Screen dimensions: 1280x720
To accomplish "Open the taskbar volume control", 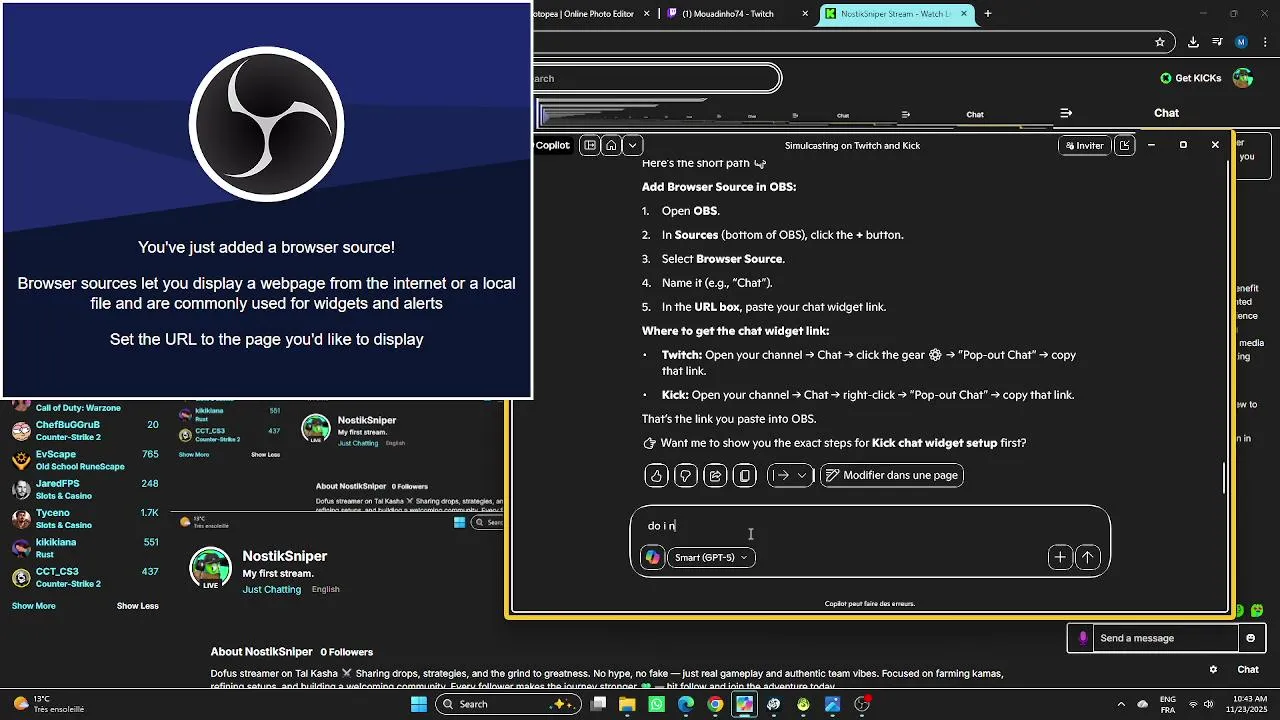I will coord(1208,704).
